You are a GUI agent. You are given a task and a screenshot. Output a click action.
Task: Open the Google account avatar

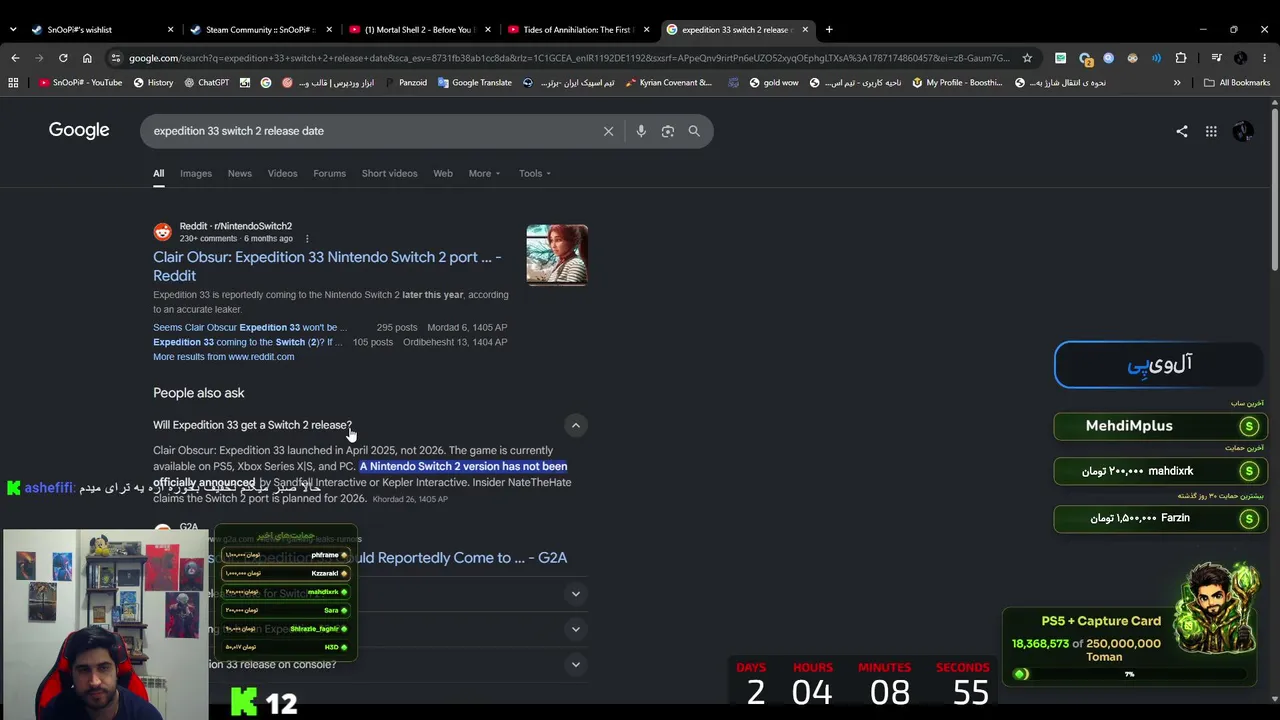[1243, 131]
